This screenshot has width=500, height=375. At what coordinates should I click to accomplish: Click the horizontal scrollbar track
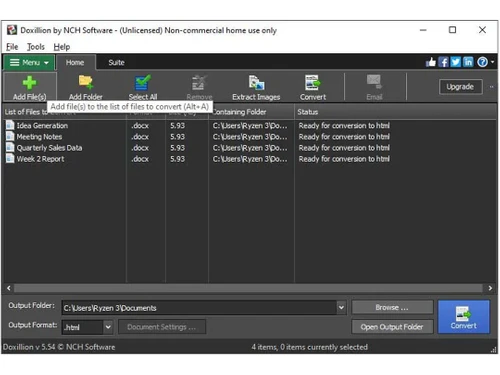click(248, 288)
